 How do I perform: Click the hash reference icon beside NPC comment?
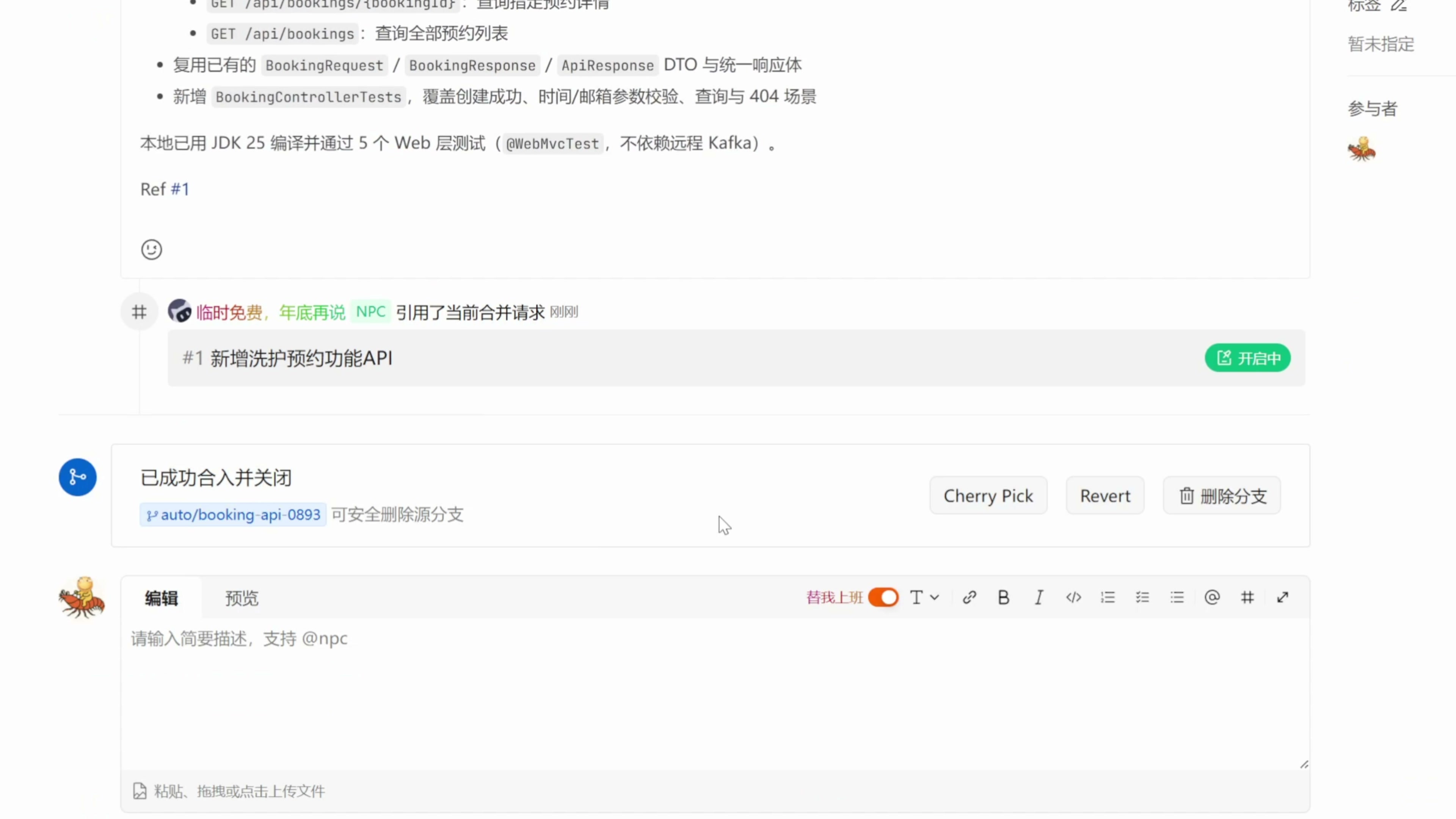click(139, 311)
